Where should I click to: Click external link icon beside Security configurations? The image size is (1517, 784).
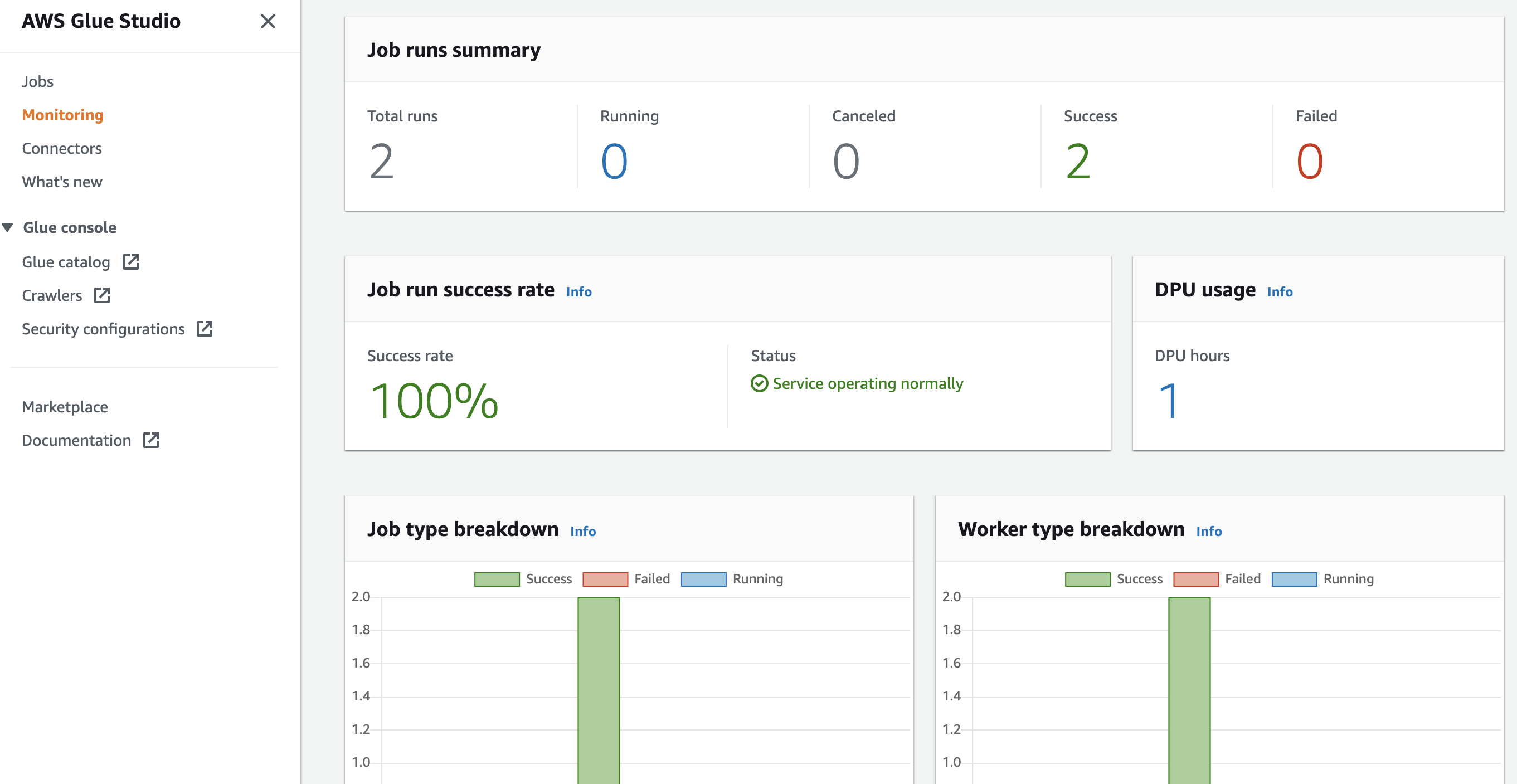click(x=205, y=328)
